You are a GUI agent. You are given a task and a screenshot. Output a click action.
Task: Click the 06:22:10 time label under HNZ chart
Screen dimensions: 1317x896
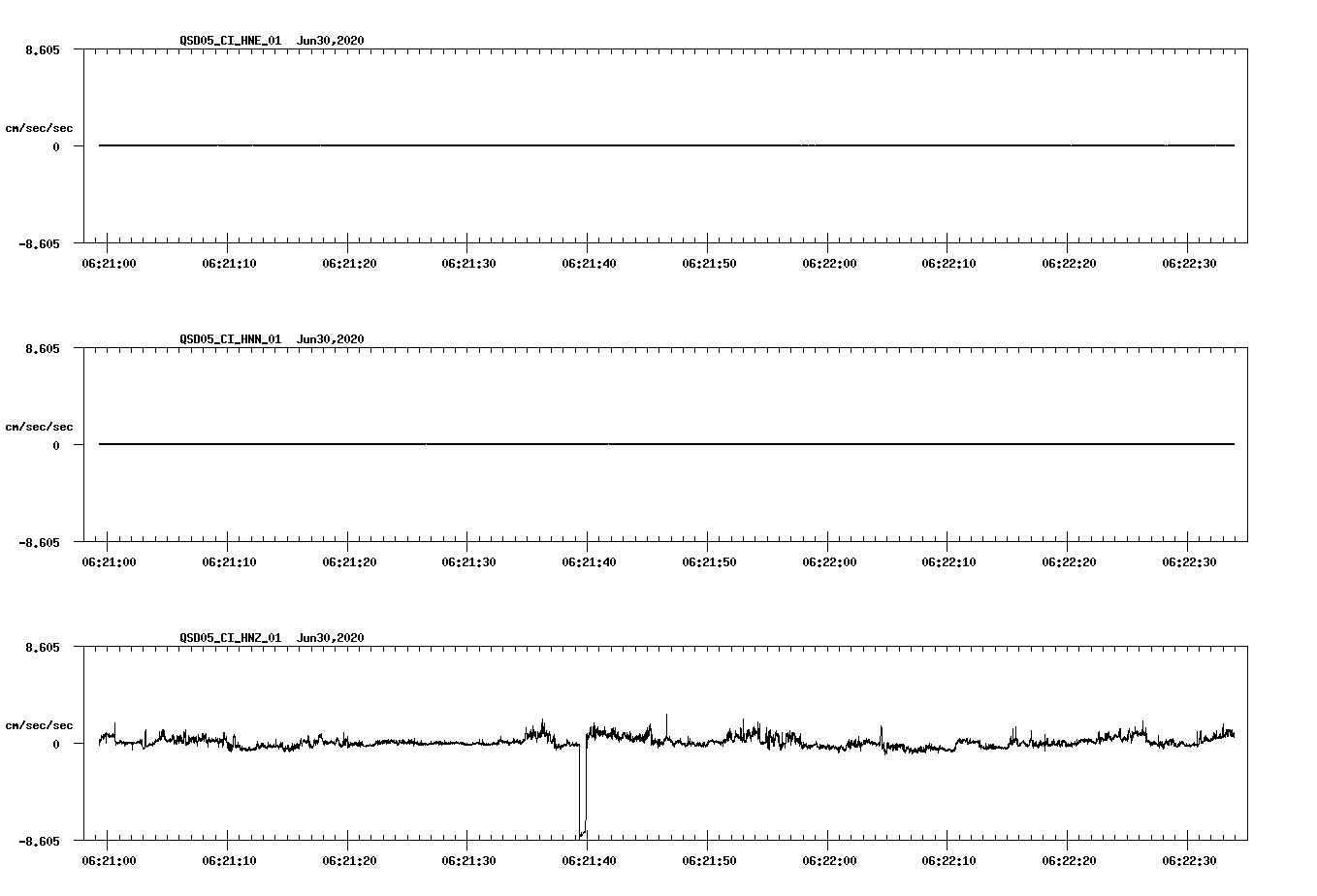(948, 861)
